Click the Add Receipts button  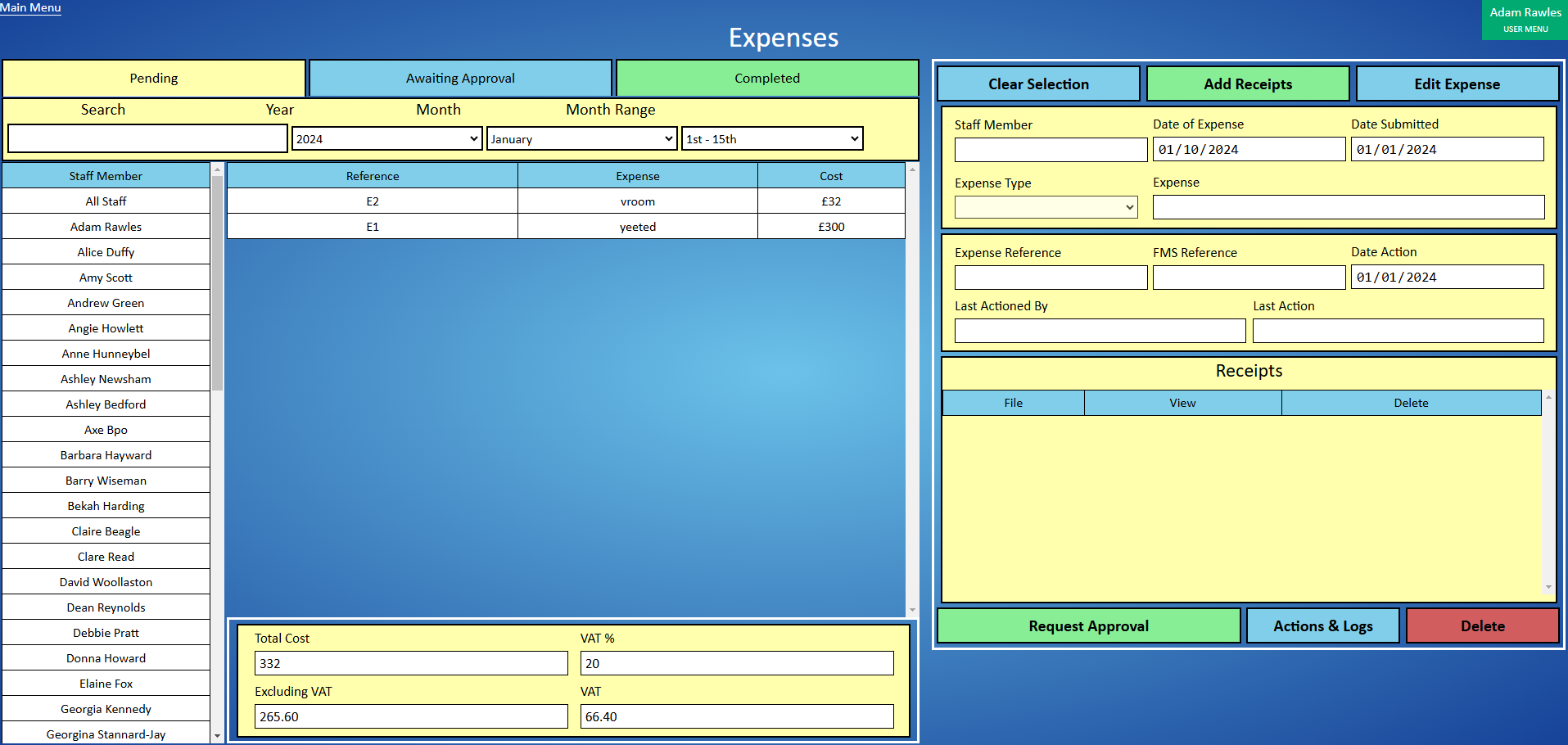[x=1248, y=84]
